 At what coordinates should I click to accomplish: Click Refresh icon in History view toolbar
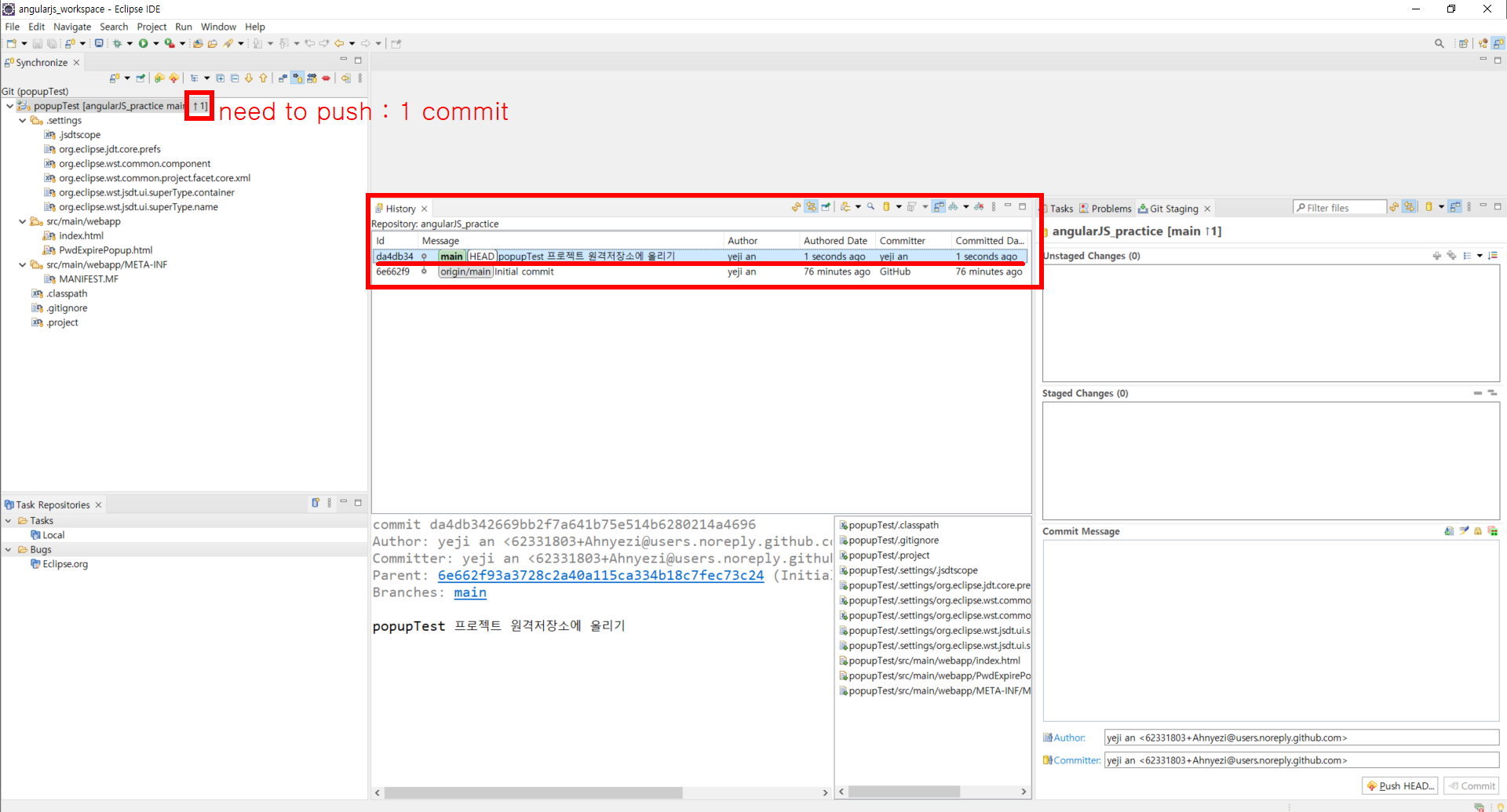(796, 207)
